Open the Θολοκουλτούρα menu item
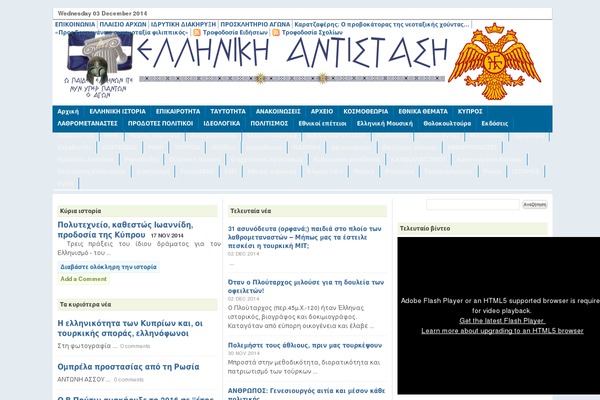This screenshot has height=400, width=600. click(447, 124)
